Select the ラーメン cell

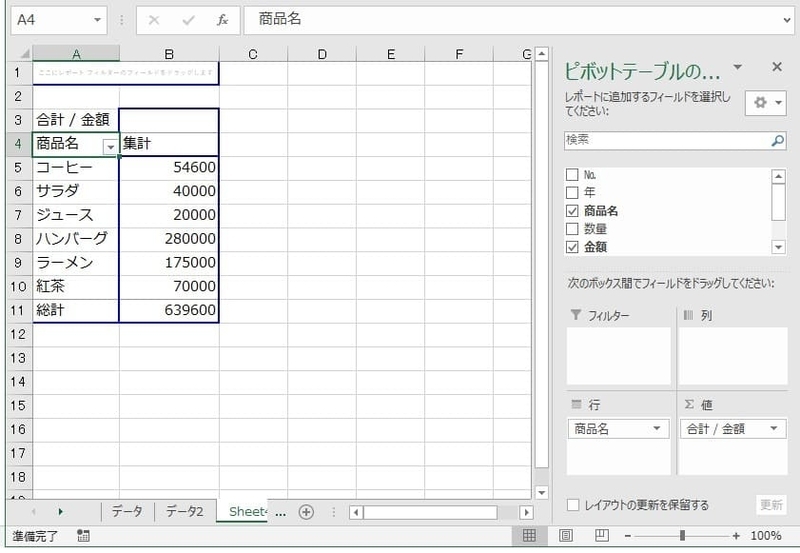pos(76,263)
